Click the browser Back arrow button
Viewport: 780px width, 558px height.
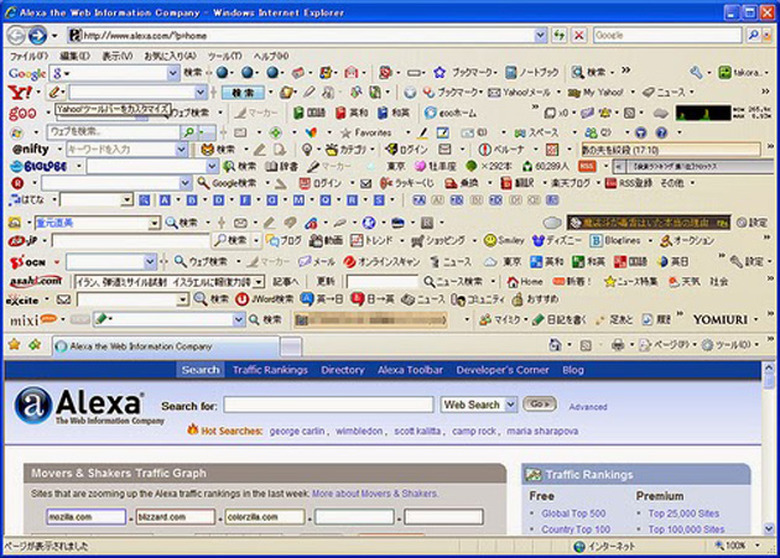(16, 35)
